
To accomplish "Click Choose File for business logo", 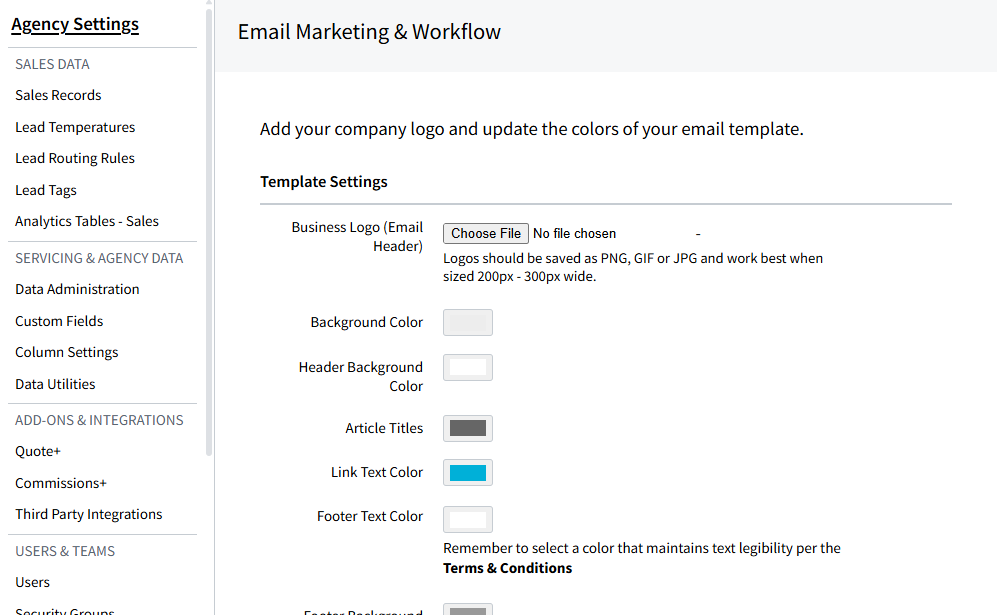I will 486,233.
